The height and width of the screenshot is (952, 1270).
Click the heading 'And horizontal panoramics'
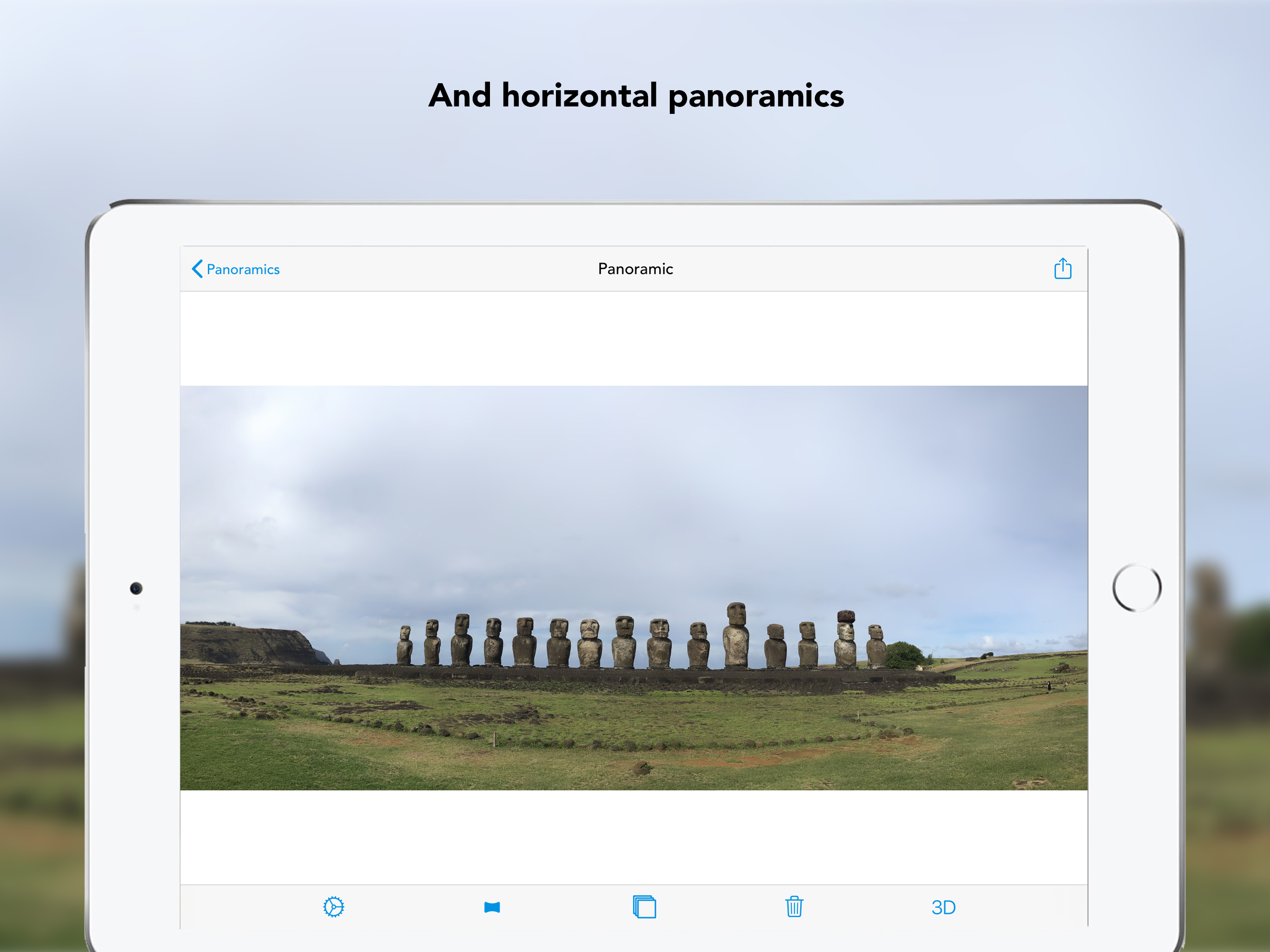coord(636,95)
